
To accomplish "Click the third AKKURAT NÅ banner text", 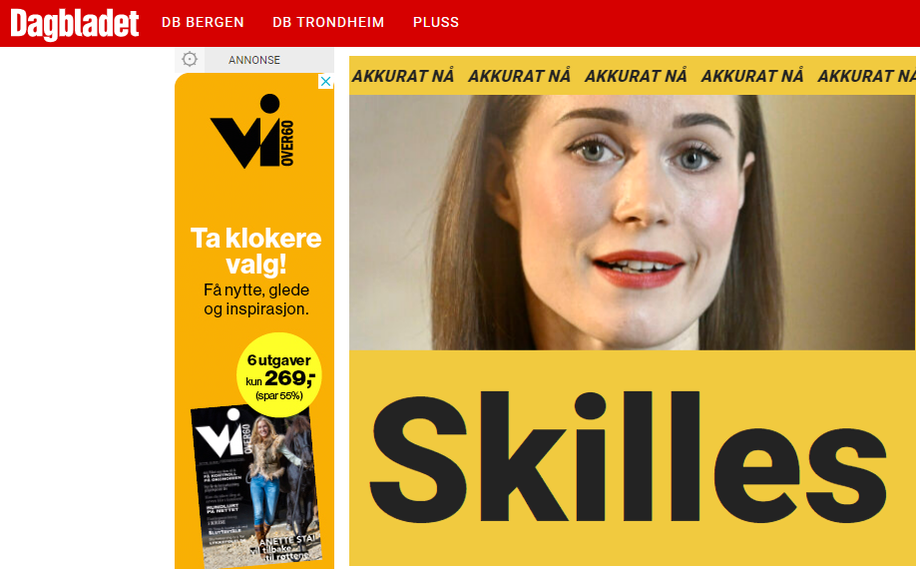I will tap(635, 76).
